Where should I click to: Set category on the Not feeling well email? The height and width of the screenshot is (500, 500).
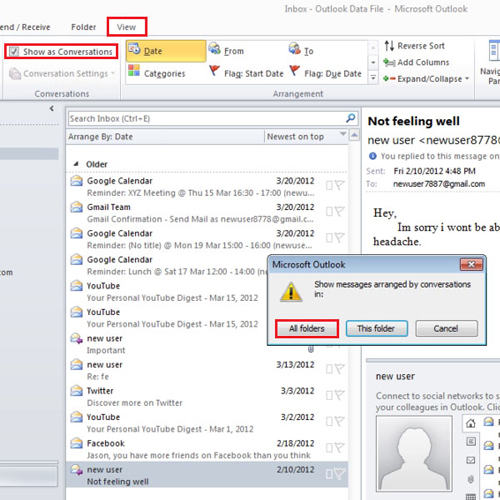pos(329,474)
